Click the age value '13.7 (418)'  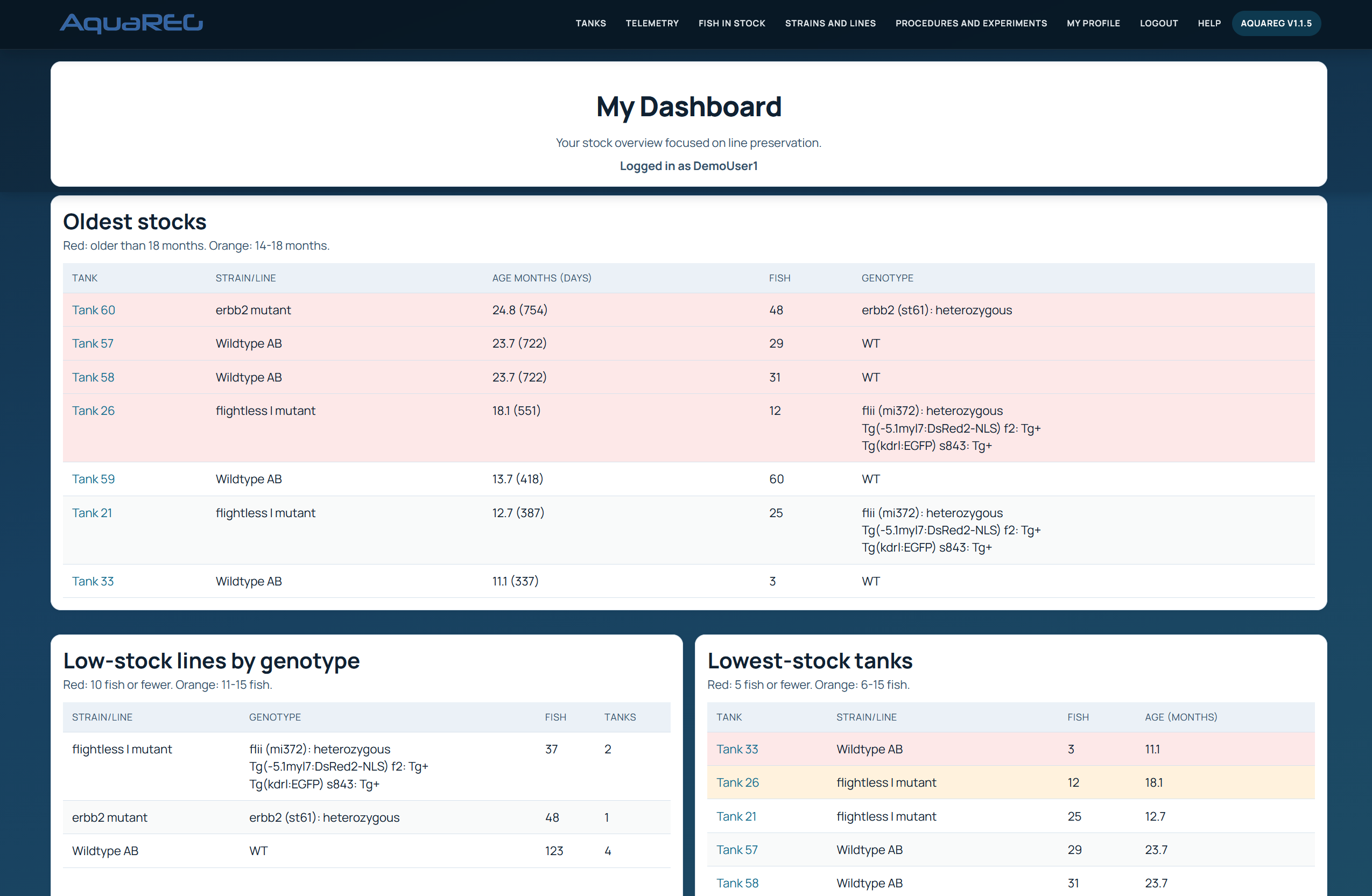[x=517, y=479]
